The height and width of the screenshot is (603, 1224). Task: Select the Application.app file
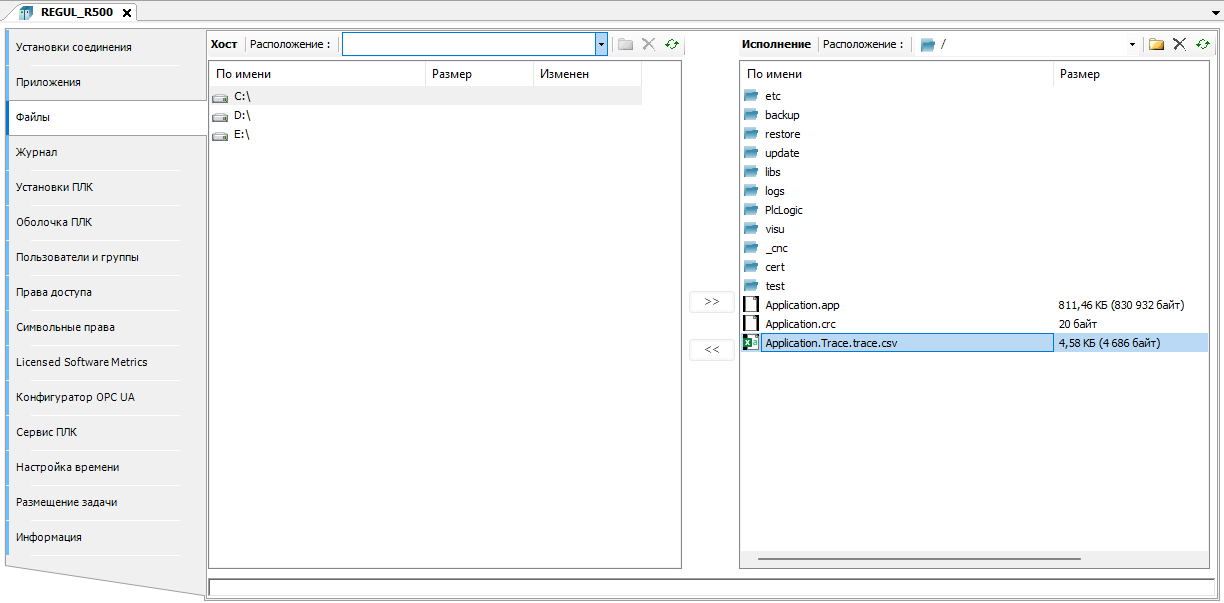click(802, 305)
